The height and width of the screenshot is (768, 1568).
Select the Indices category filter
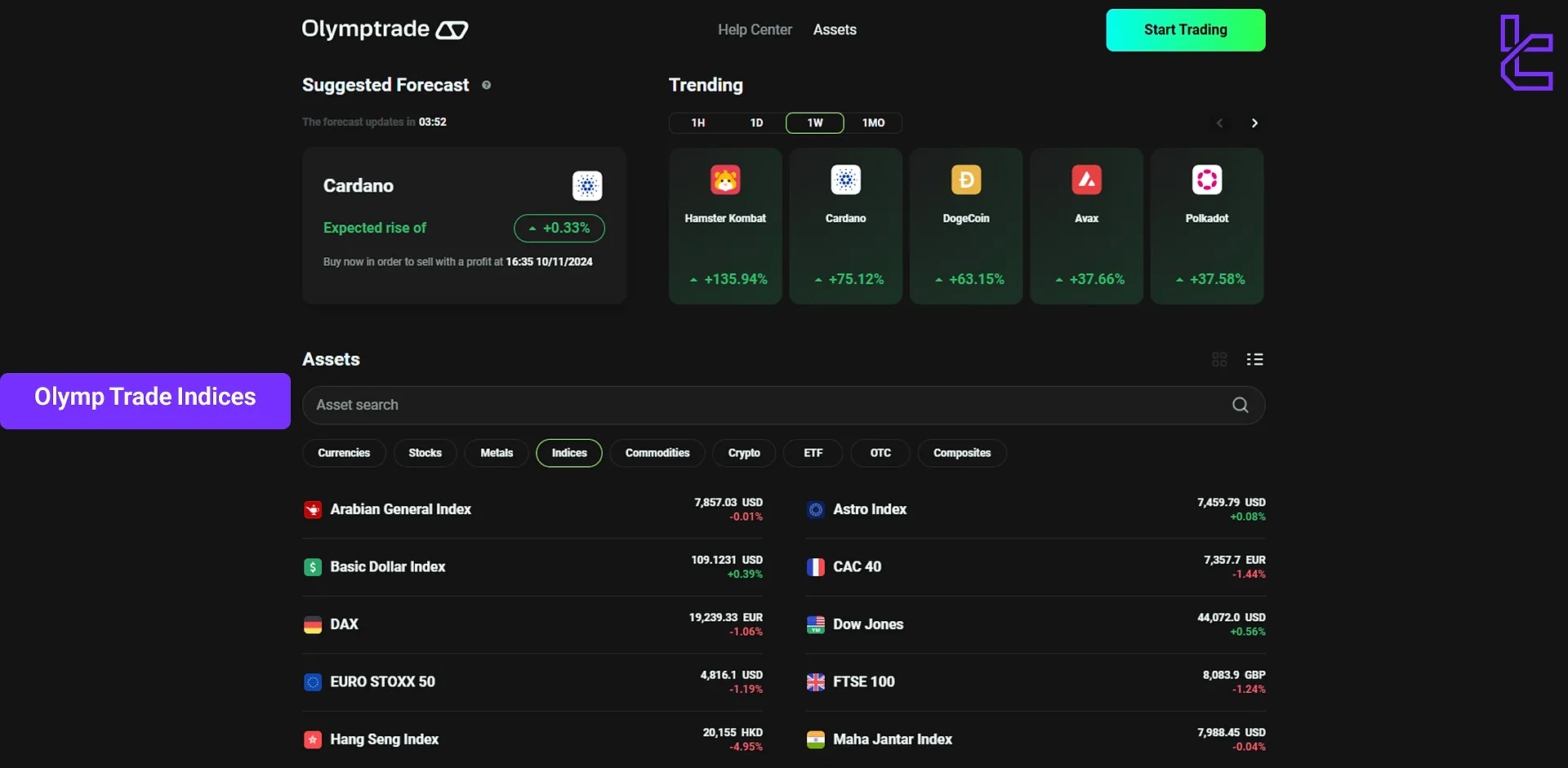tap(569, 453)
